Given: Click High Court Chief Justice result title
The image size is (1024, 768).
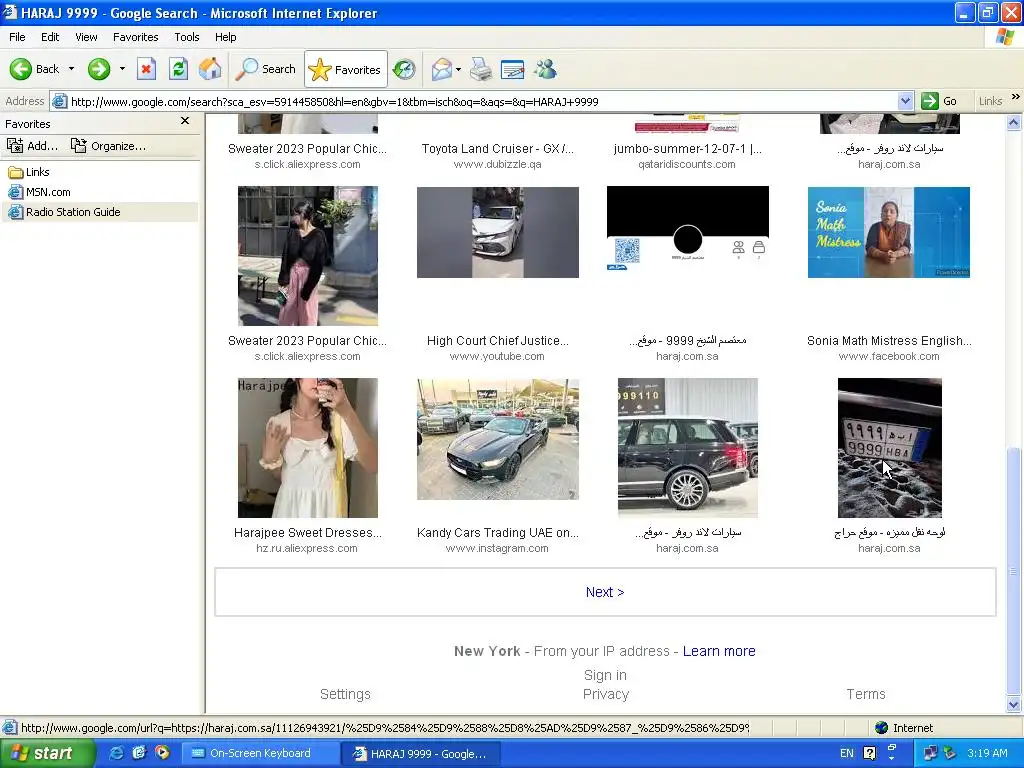Looking at the screenshot, I should coord(498,341).
